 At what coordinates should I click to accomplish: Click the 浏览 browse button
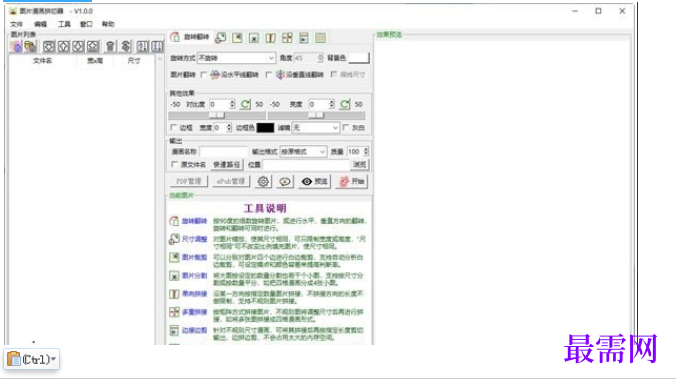point(360,164)
